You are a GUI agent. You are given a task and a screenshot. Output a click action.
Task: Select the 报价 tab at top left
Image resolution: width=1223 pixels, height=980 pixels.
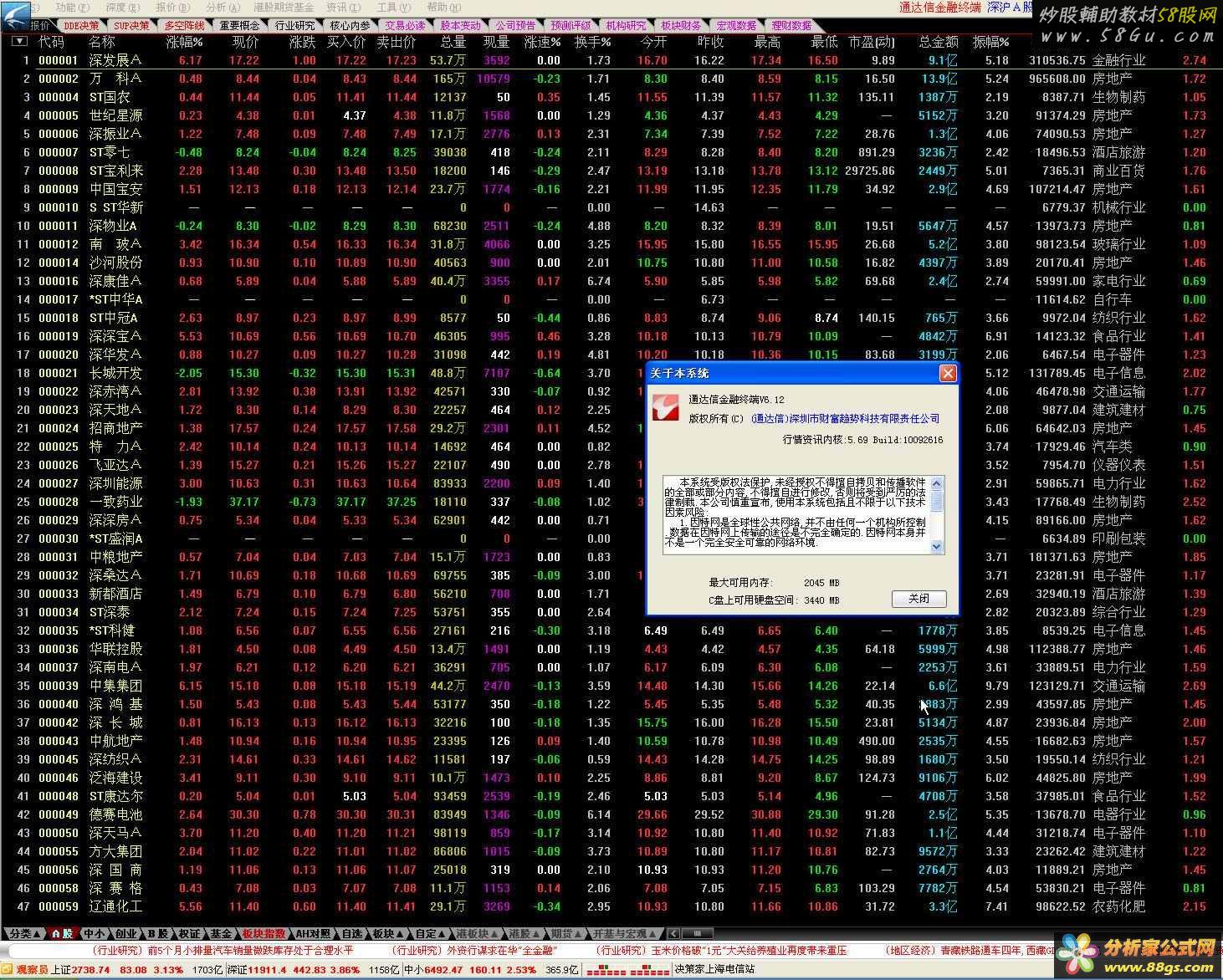tap(40, 26)
